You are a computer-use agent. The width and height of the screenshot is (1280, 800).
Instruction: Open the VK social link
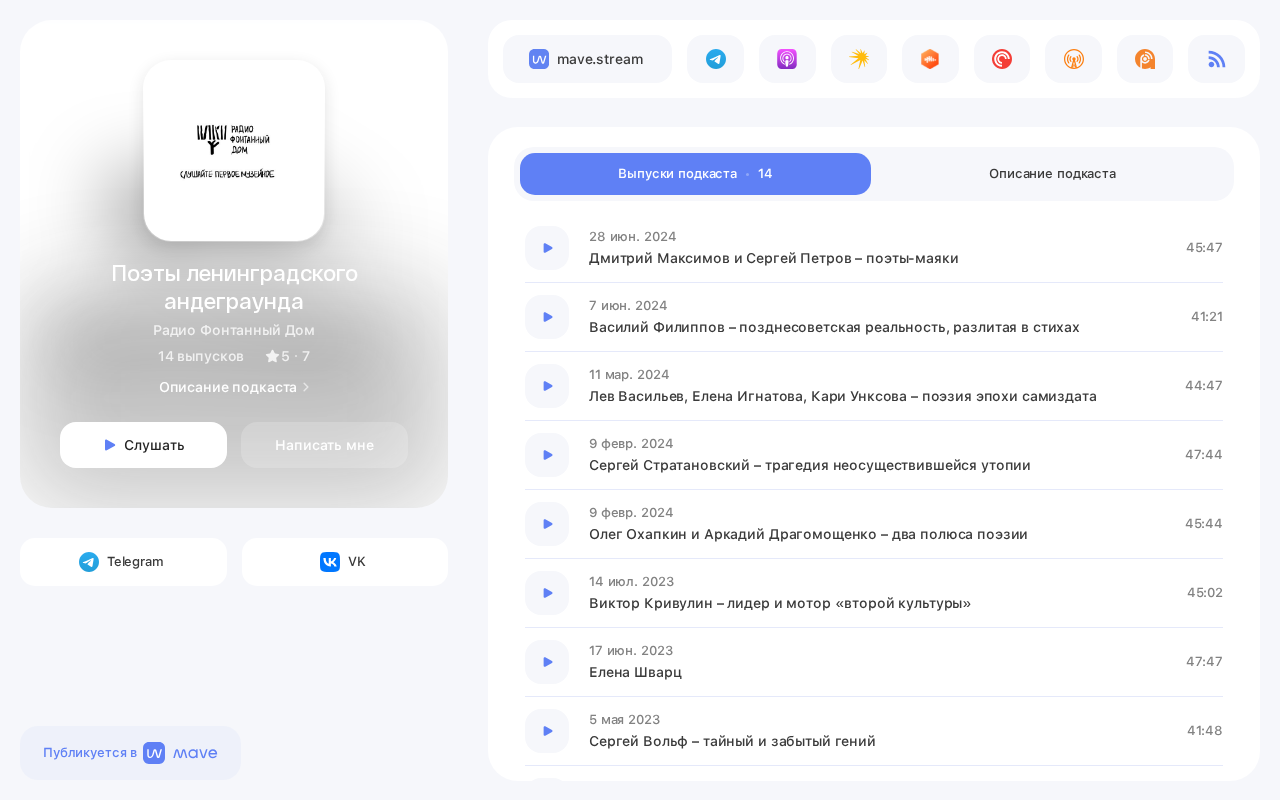tap(345, 562)
